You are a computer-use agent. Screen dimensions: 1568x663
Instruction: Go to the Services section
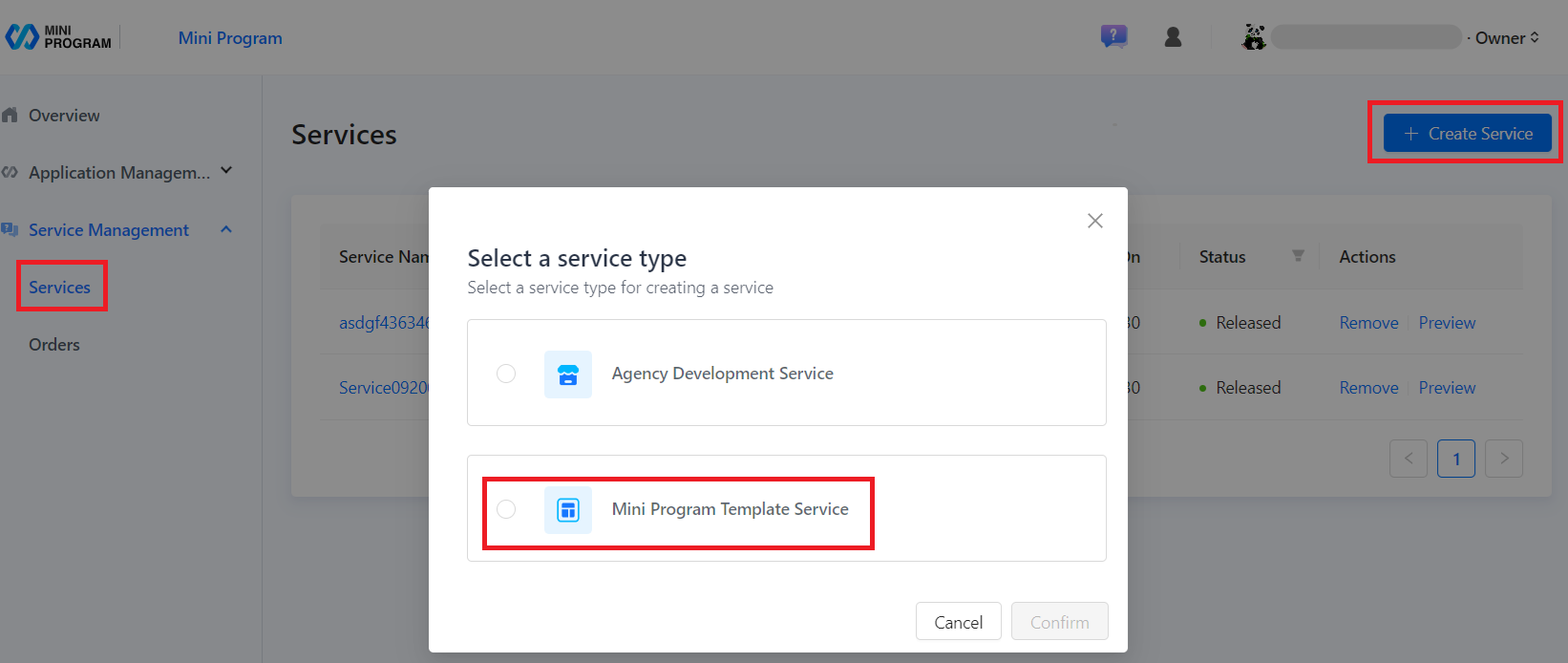click(61, 287)
